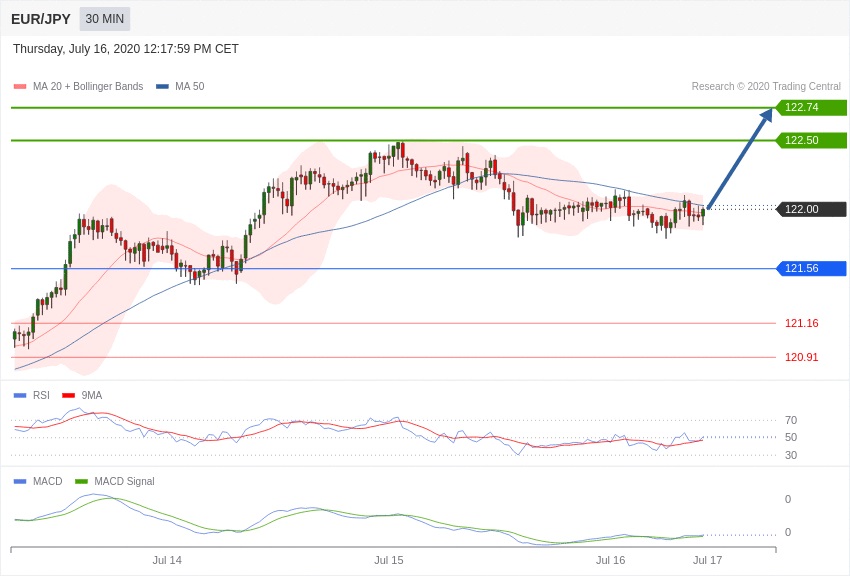Click the blue upward forecast arrow head
The width and height of the screenshot is (850, 576).
click(767, 115)
